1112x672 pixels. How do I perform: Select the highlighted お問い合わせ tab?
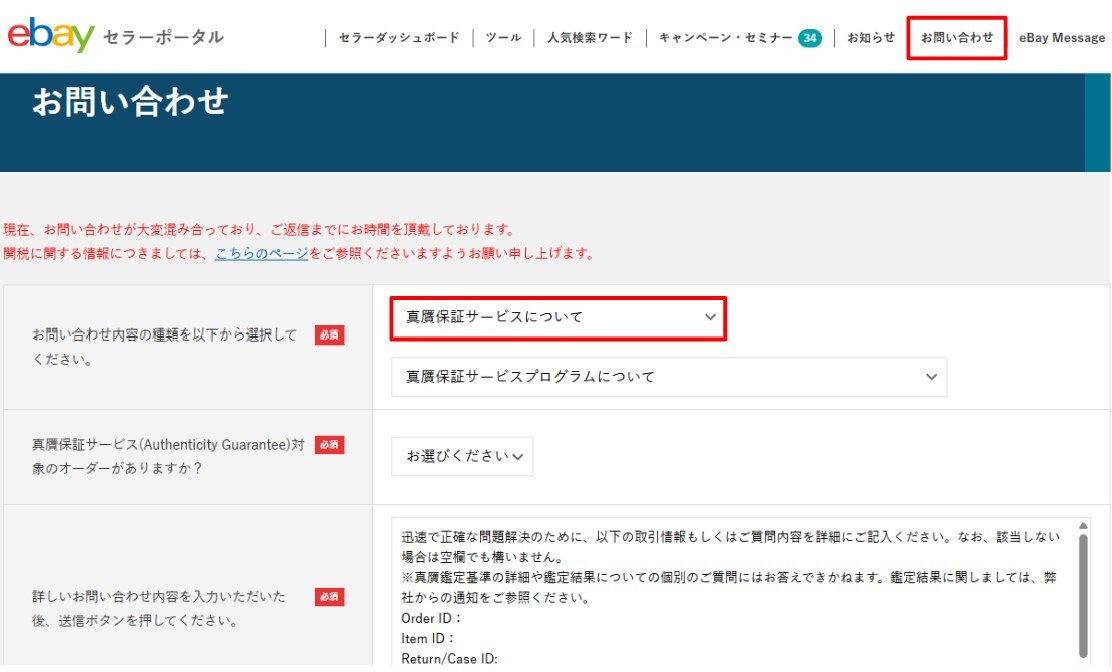[x=955, y=36]
